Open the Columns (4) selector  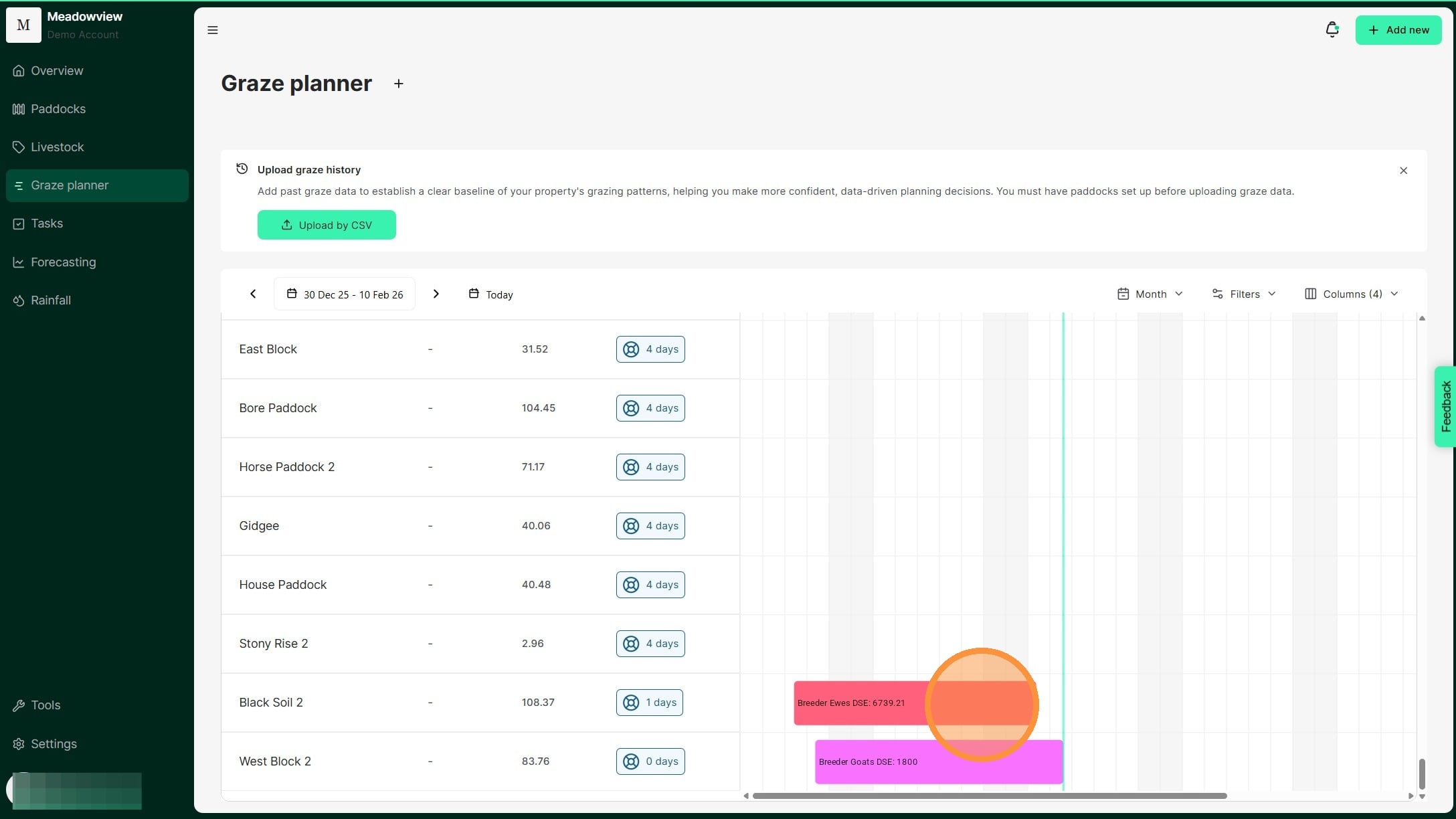(x=1352, y=294)
